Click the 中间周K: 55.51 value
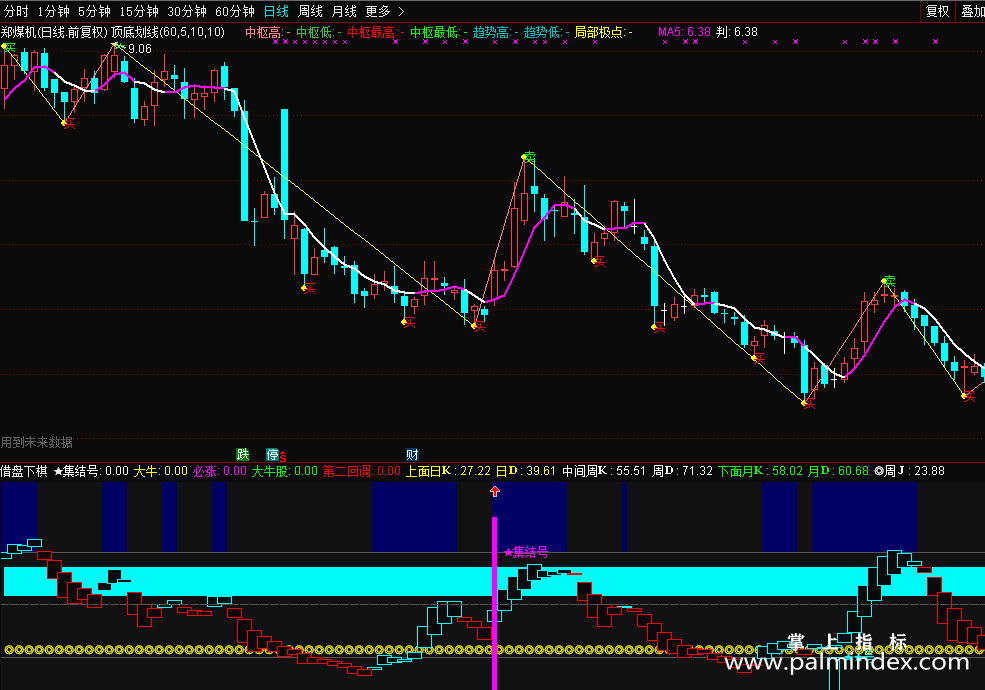985x690 pixels. tap(604, 471)
